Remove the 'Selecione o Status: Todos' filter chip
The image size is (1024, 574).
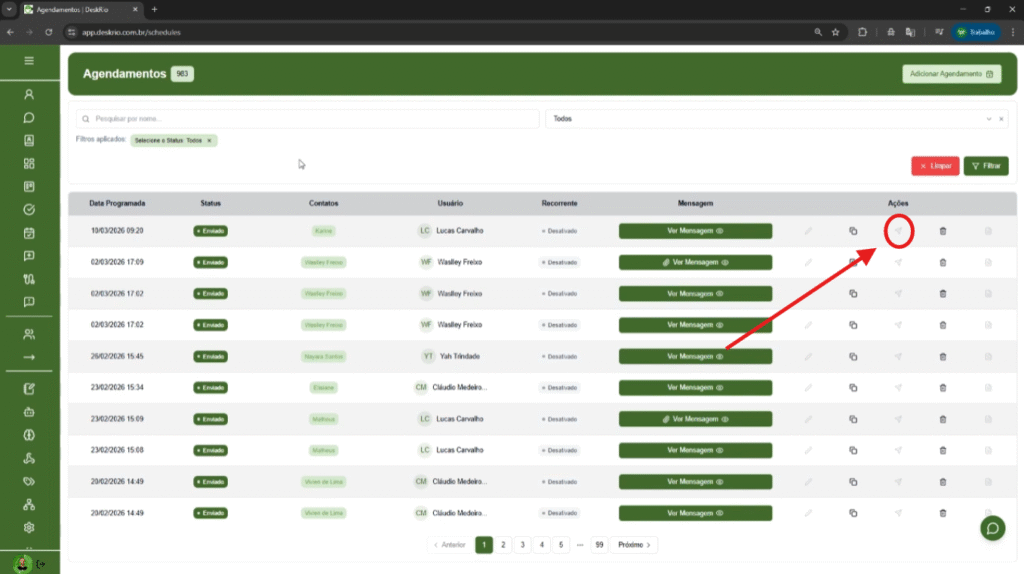[209, 141]
